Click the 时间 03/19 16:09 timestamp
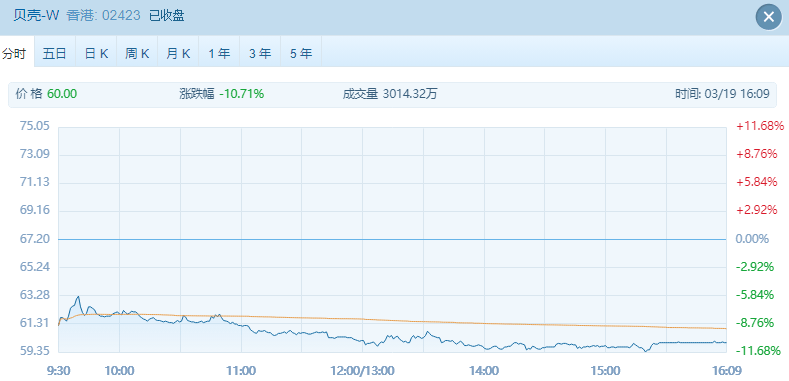The image size is (789, 381). pyautogui.click(x=723, y=94)
